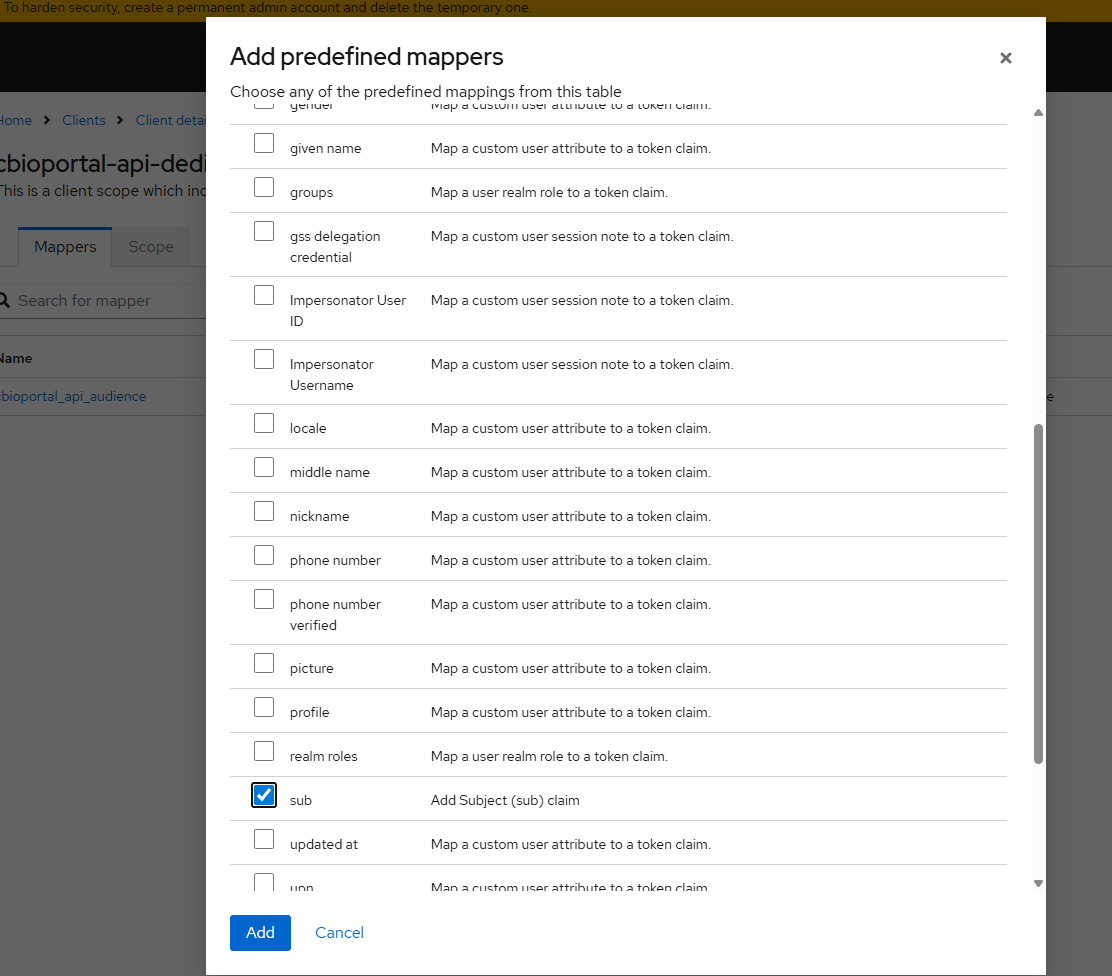Uncheck the sub mapper checkbox

point(264,795)
